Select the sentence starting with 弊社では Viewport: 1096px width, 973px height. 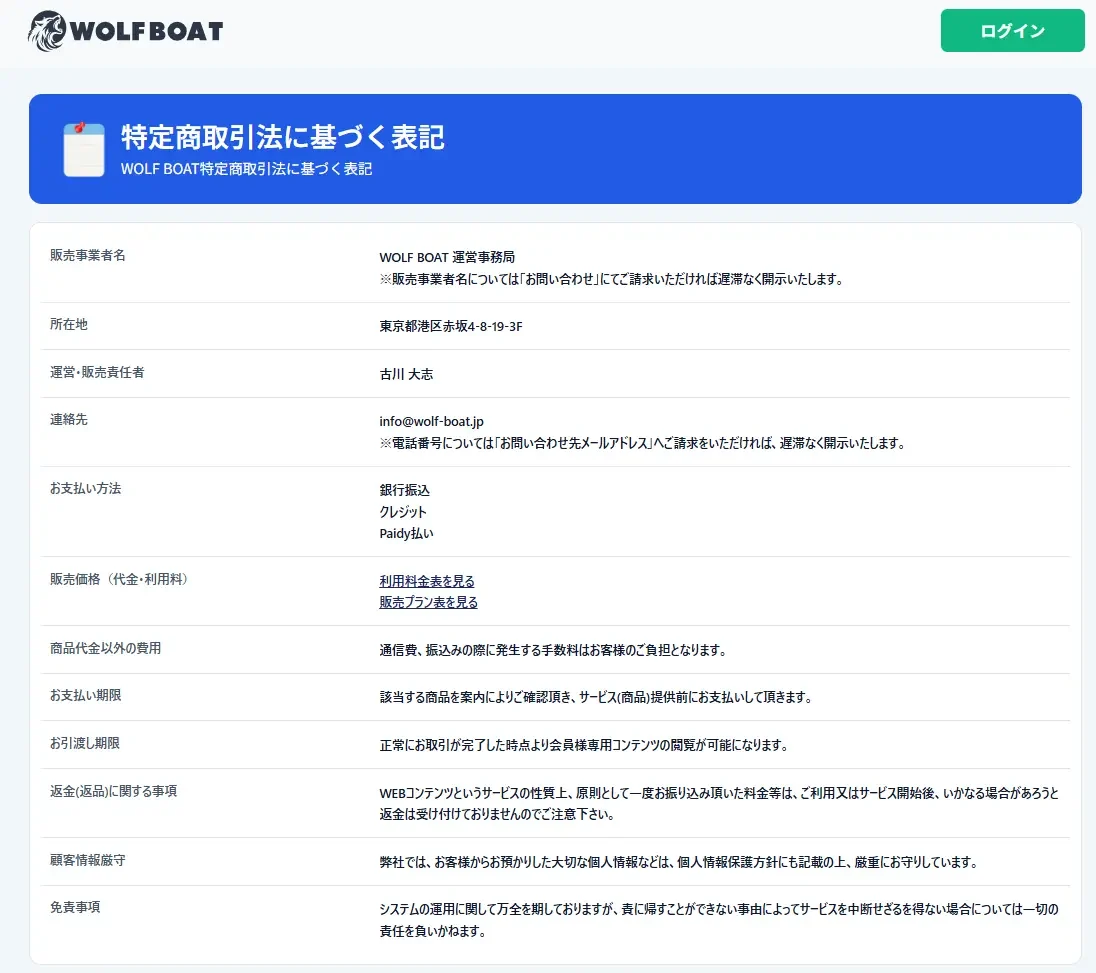[x=679, y=862]
